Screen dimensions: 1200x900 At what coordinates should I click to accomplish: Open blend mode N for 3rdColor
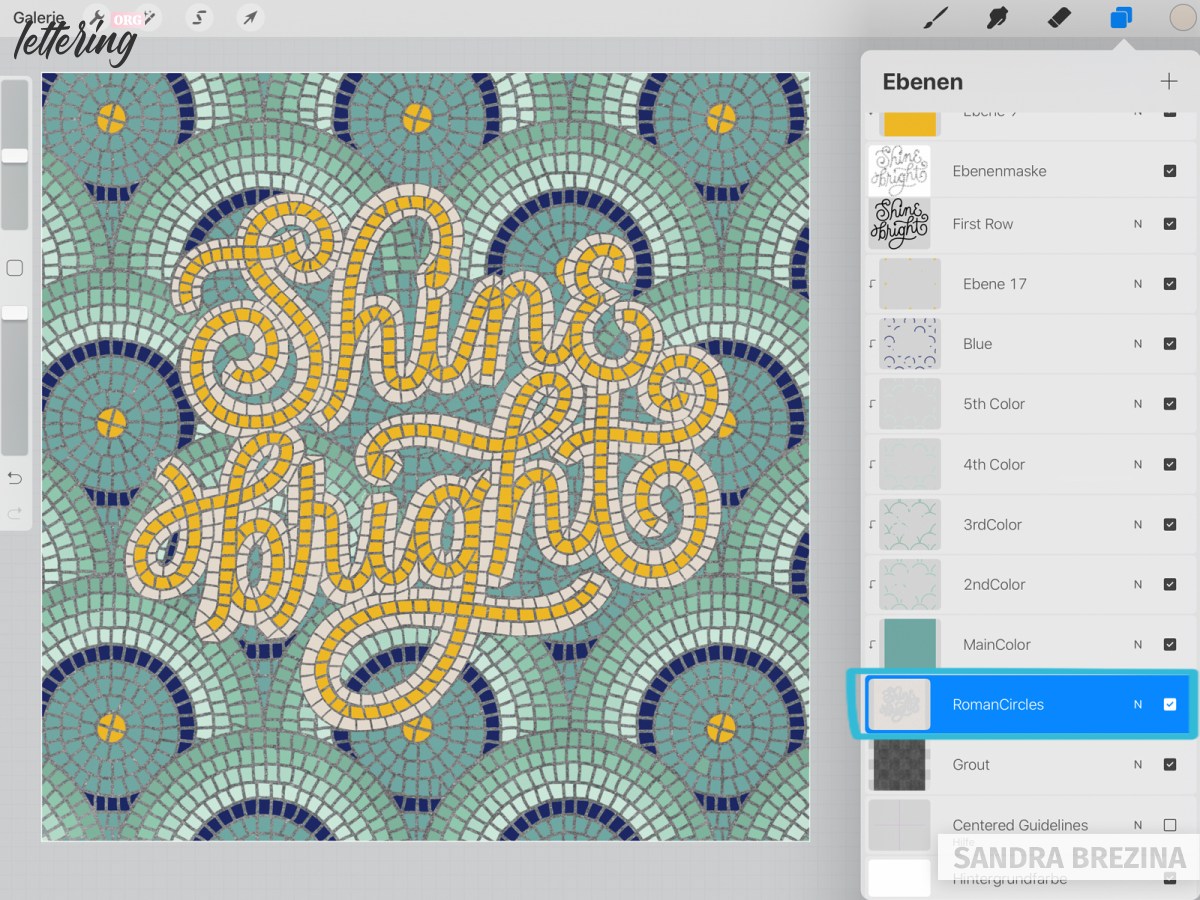point(1137,524)
